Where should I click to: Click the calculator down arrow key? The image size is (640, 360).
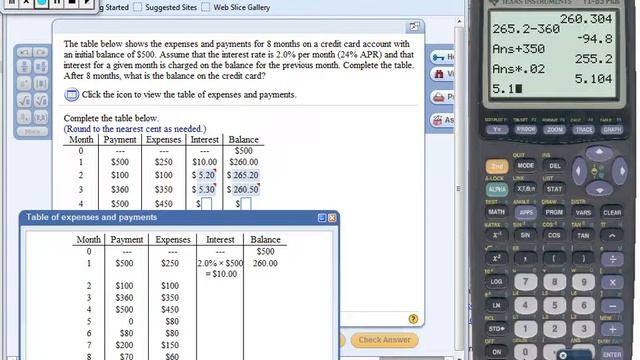[599, 189]
